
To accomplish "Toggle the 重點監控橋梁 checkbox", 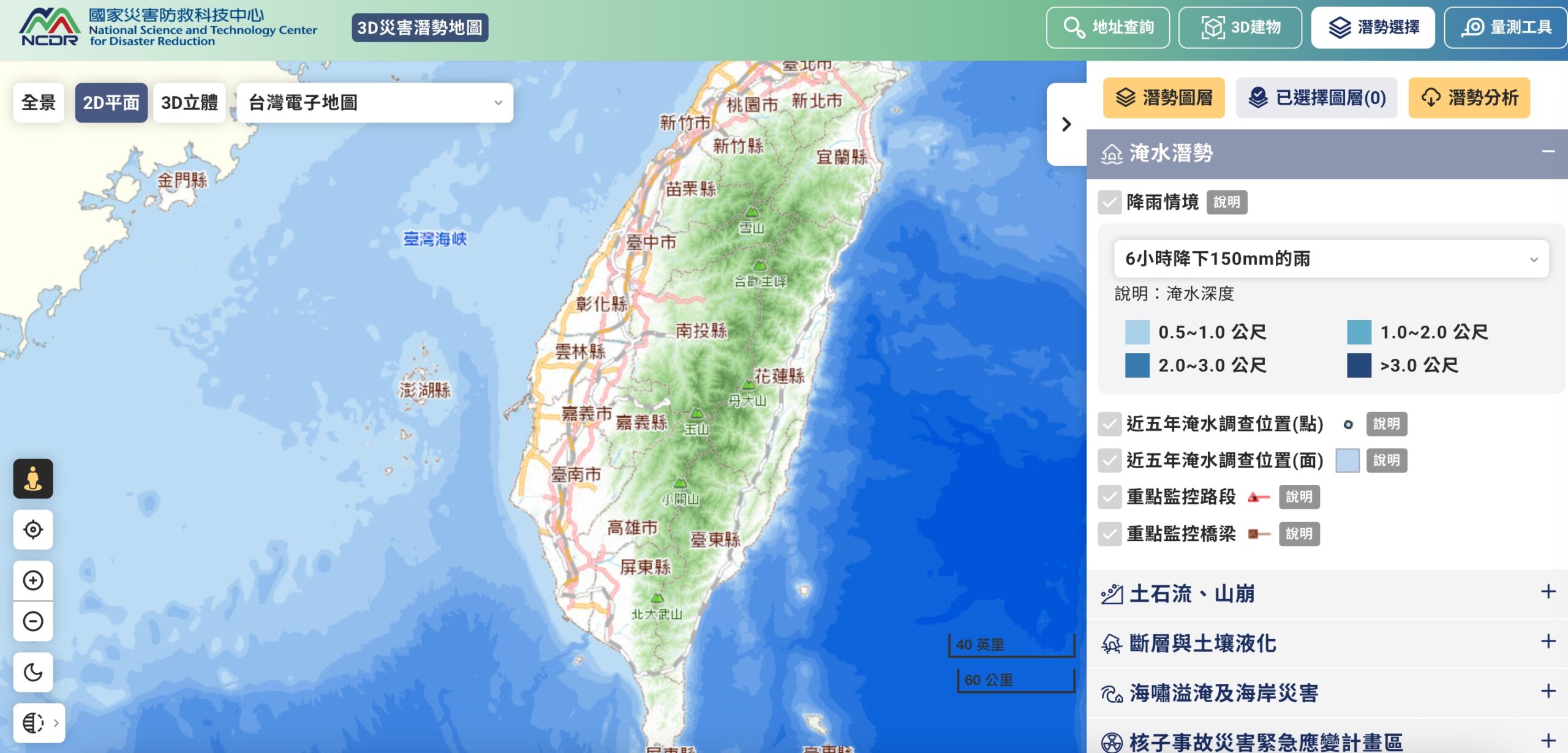I will pos(1110,534).
